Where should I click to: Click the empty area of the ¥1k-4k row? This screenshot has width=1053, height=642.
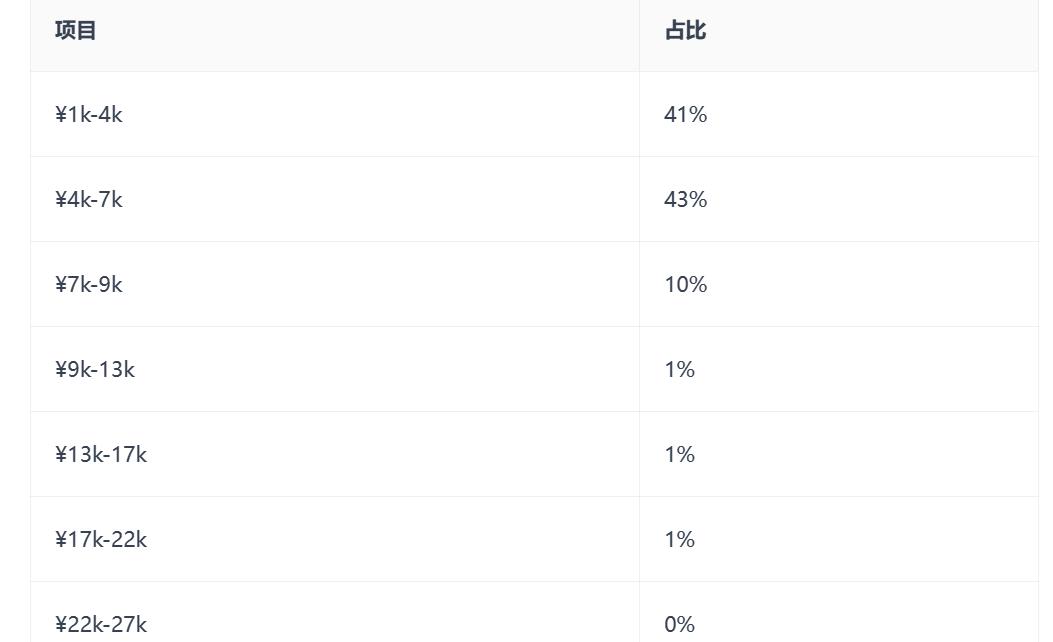pyautogui.click(x=376, y=114)
